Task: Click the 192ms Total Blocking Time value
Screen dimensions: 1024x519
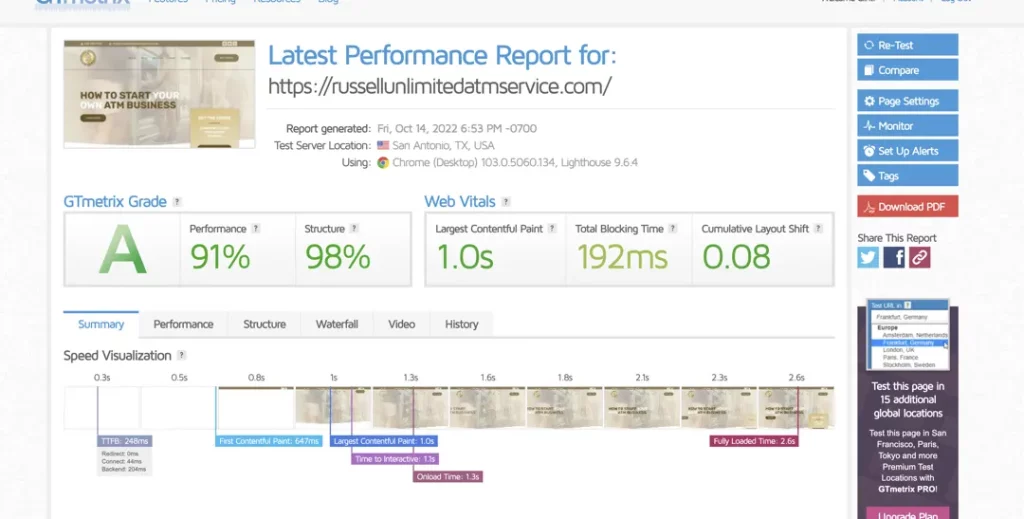Action: (x=622, y=257)
